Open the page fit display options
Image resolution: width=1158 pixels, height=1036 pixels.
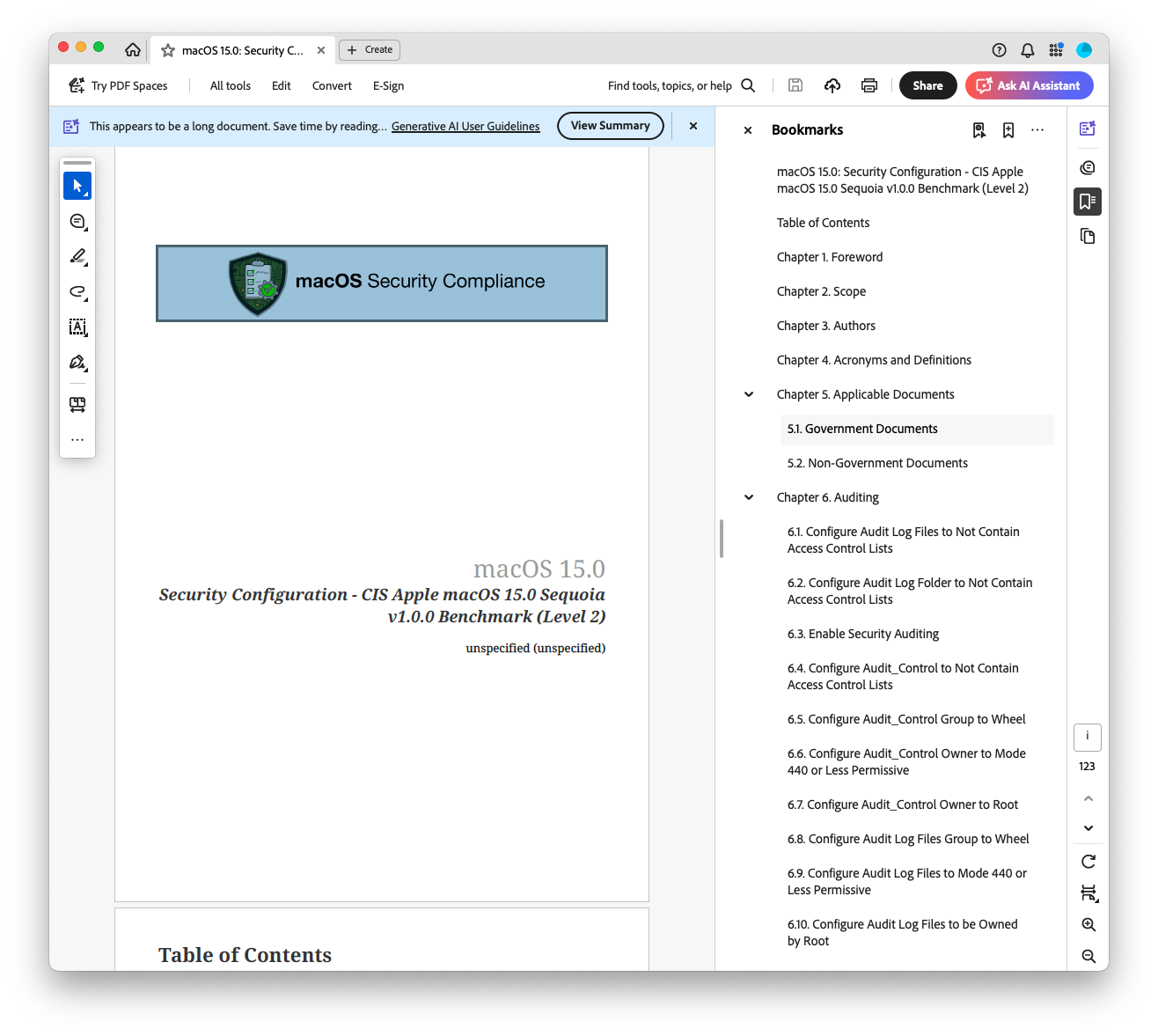tap(1088, 893)
